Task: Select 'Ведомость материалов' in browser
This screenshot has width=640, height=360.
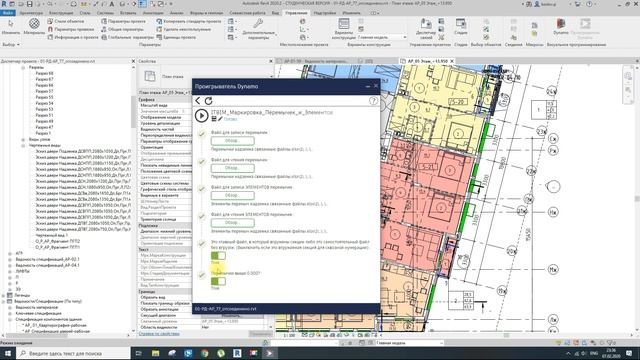Action: pos(36,307)
